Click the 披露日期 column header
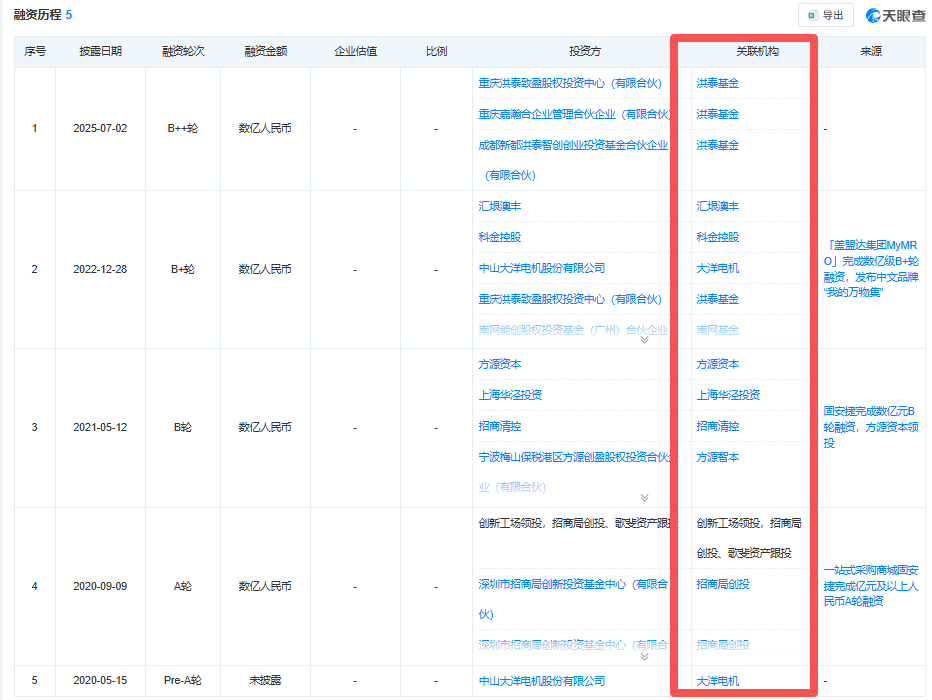 click(x=100, y=51)
